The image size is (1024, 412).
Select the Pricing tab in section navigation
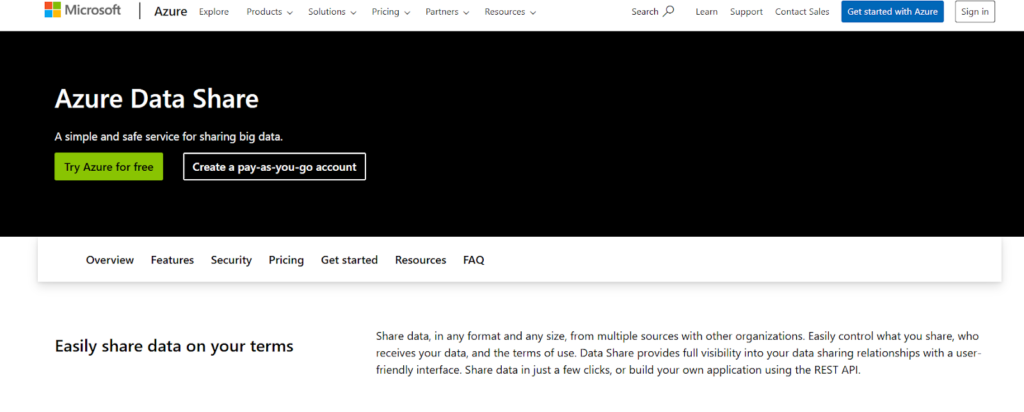pyautogui.click(x=286, y=260)
